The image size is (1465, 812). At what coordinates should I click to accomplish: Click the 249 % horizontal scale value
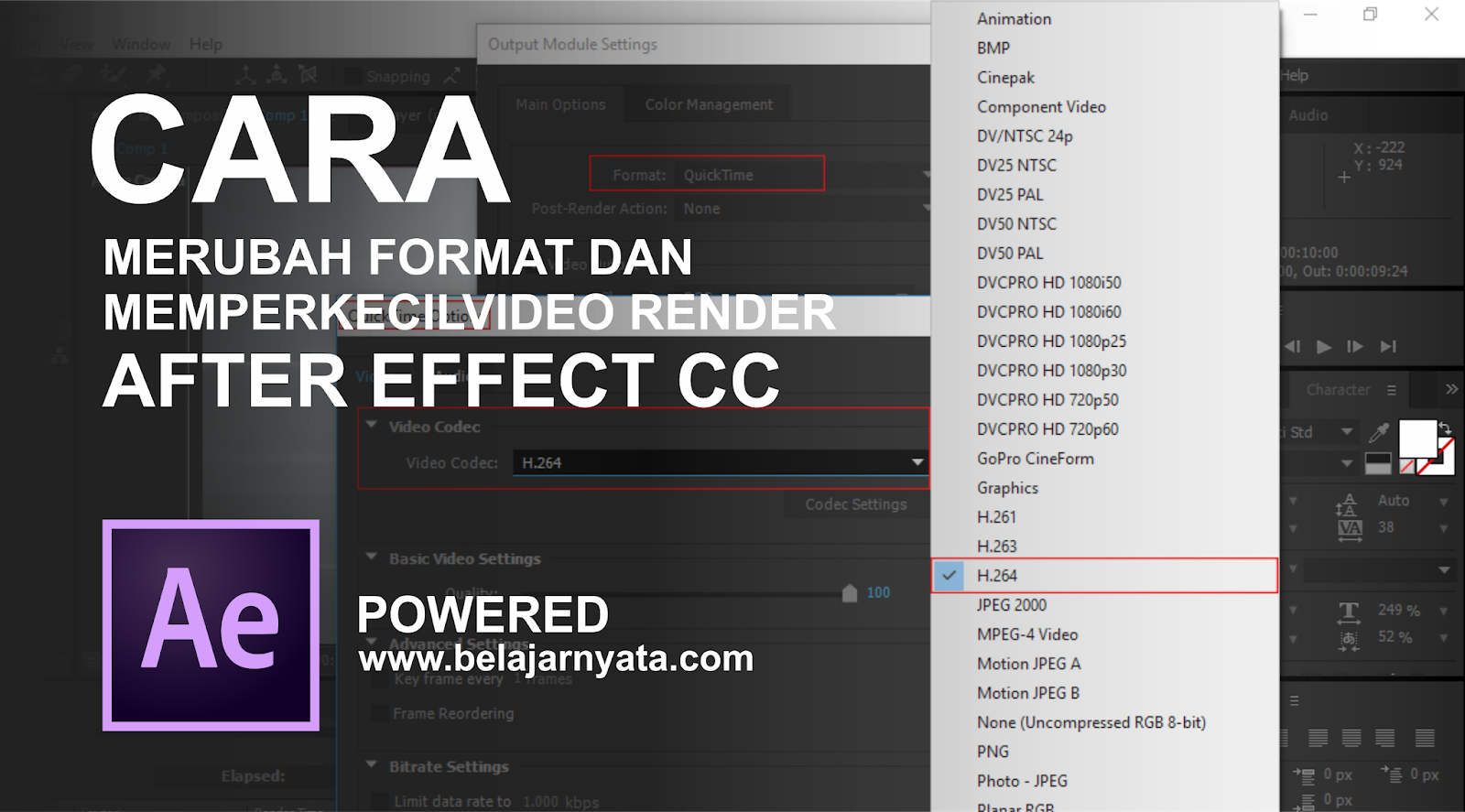click(1399, 610)
